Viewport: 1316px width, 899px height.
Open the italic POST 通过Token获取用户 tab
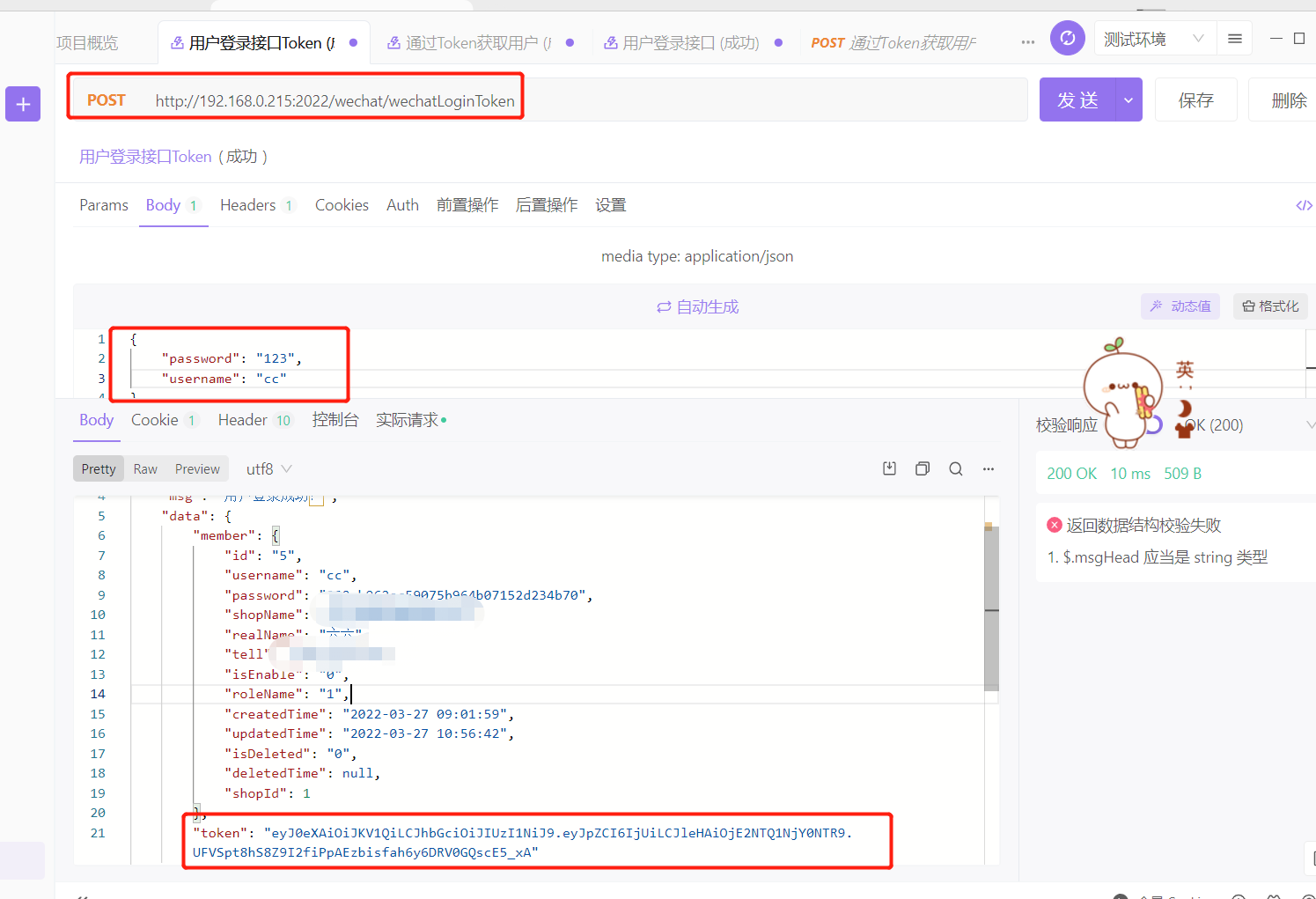[893, 42]
